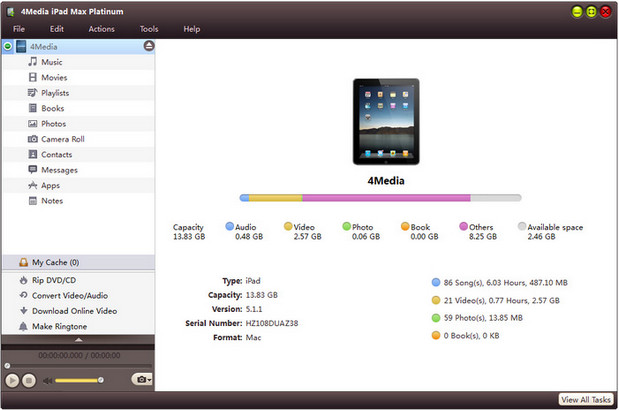
Task: Click the 4Media device name heading
Action: pyautogui.click(x=386, y=181)
